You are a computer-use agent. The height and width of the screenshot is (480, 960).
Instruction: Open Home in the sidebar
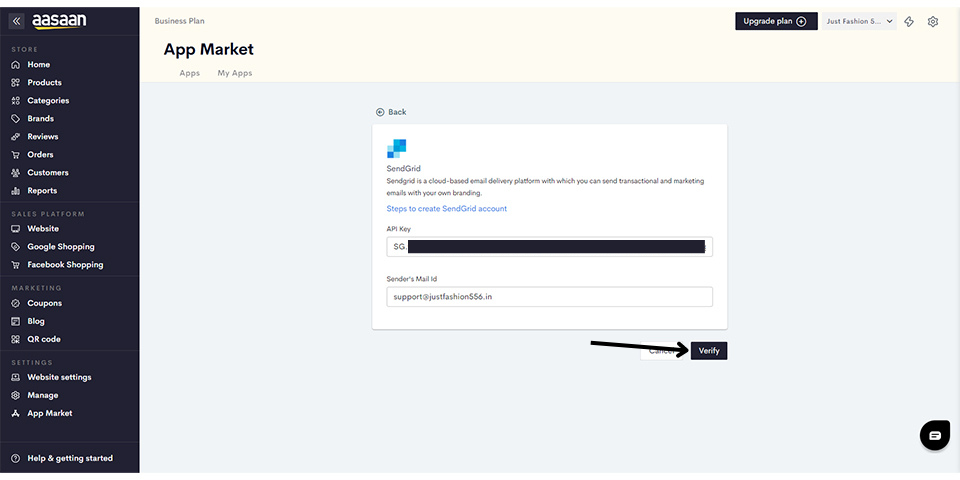(x=39, y=65)
